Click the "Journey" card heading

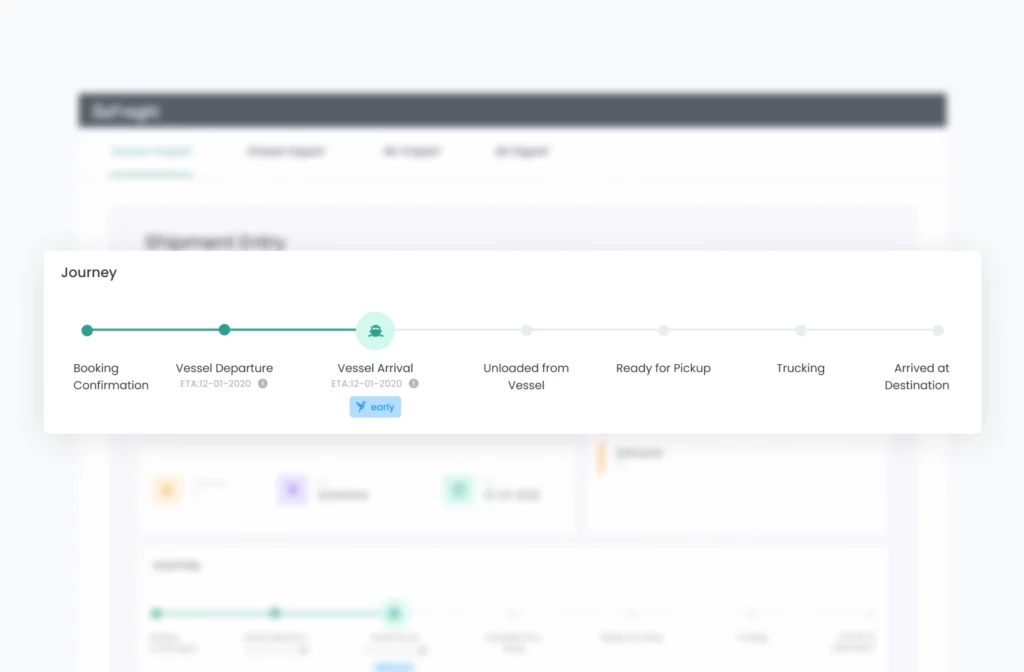click(x=89, y=273)
